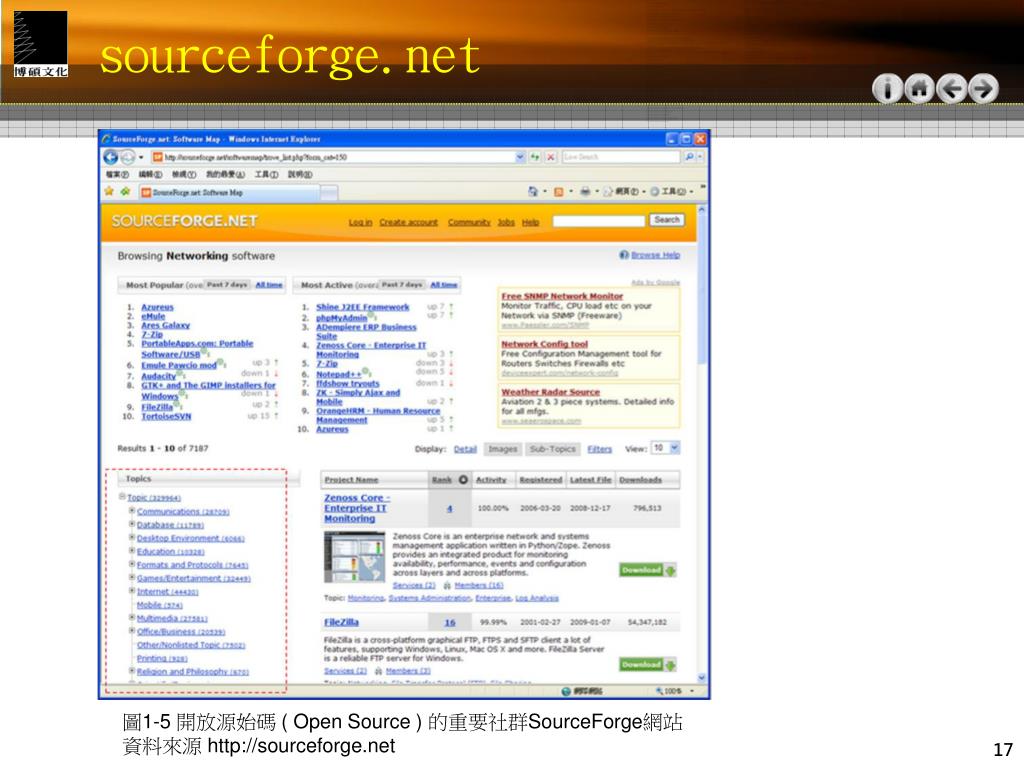Toggle the Images display option

[x=503, y=449]
